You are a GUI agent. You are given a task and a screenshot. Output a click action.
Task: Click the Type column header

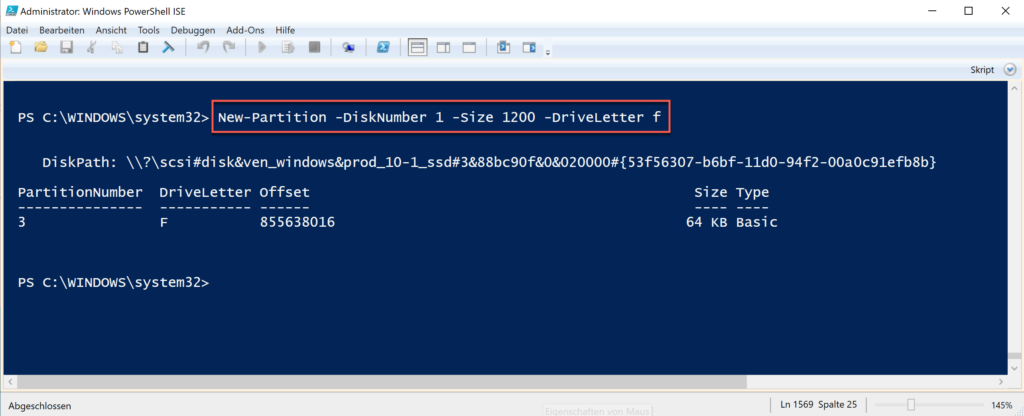(752, 193)
